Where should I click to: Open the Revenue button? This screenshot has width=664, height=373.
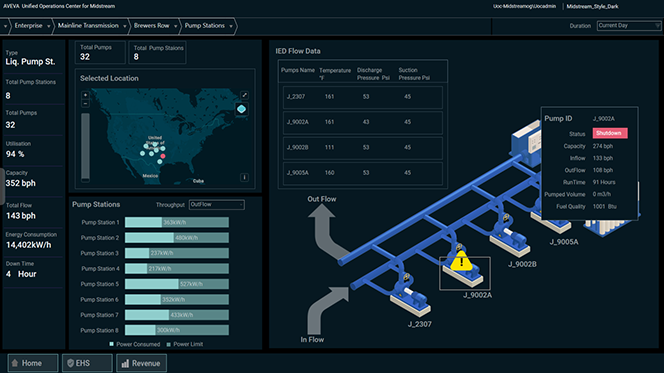click(141, 363)
